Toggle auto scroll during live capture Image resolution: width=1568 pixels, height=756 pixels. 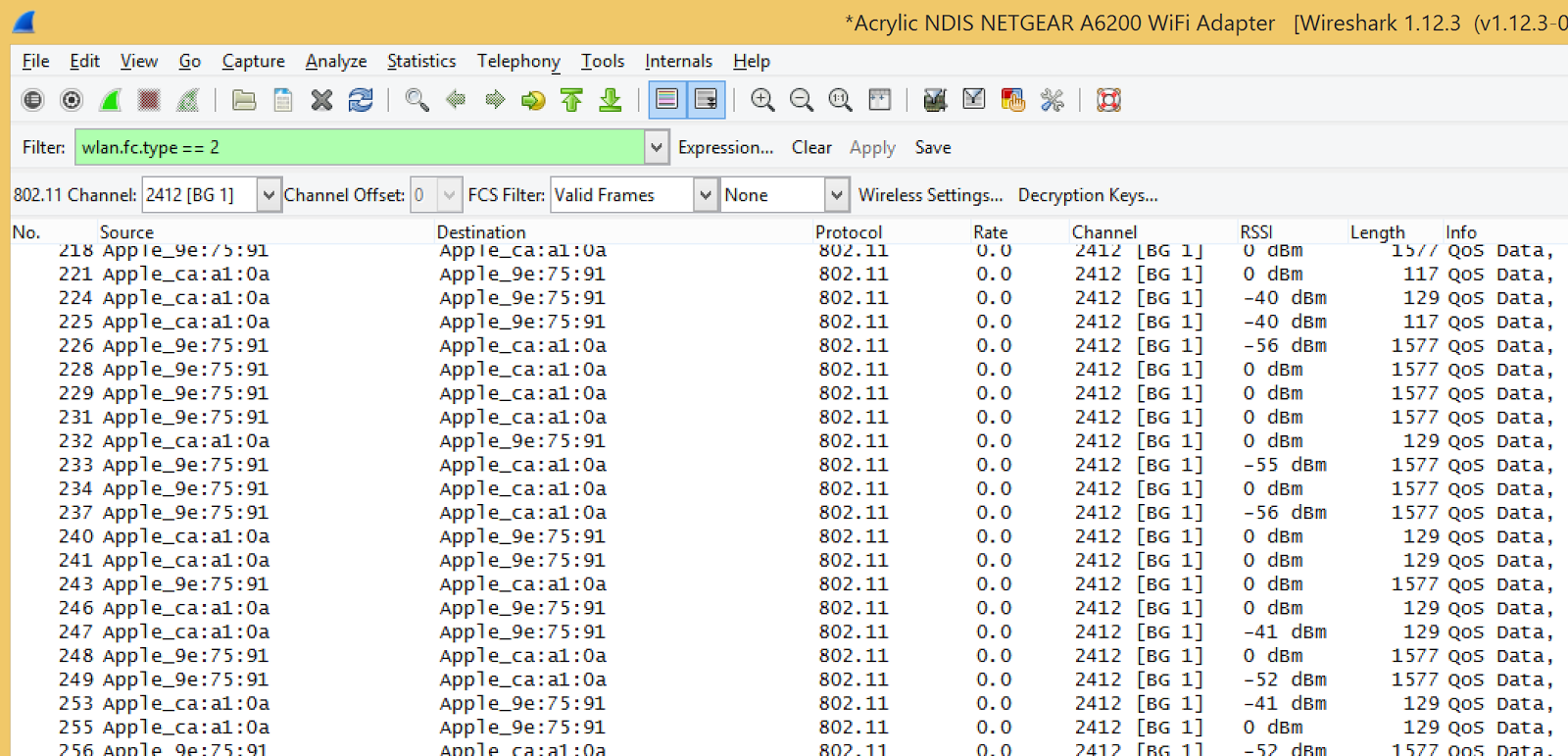pyautogui.click(x=707, y=100)
